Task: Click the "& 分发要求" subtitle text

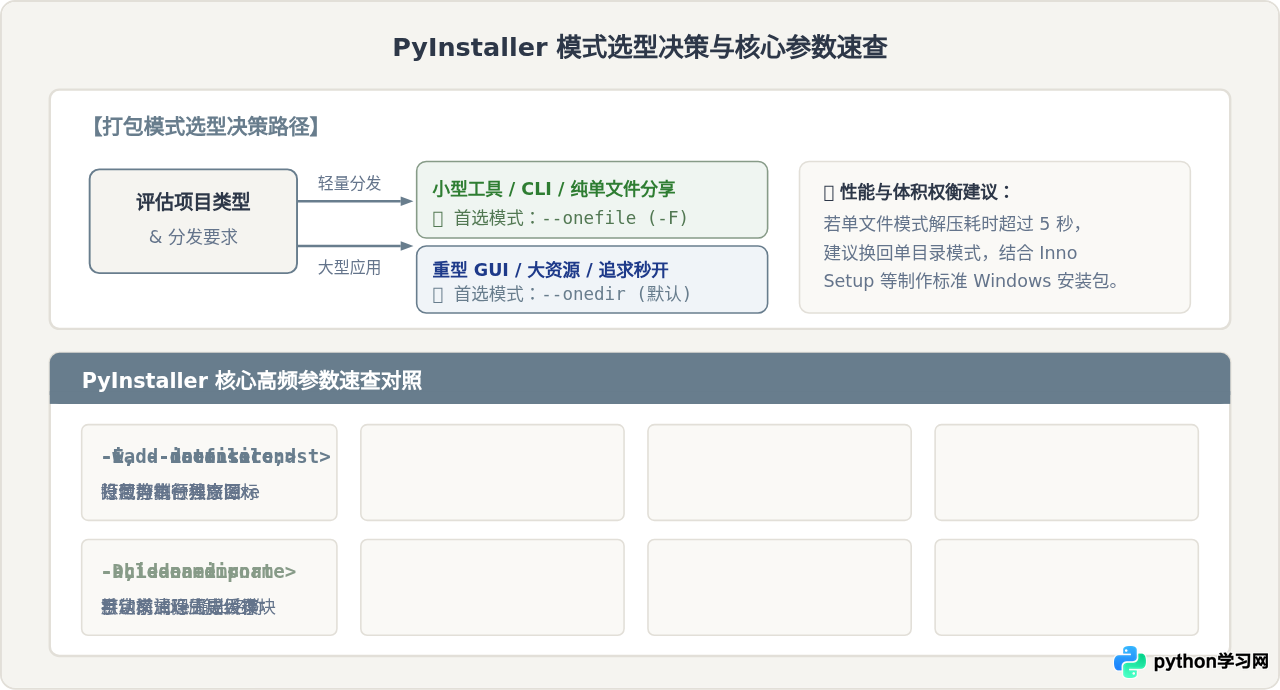Action: [194, 237]
